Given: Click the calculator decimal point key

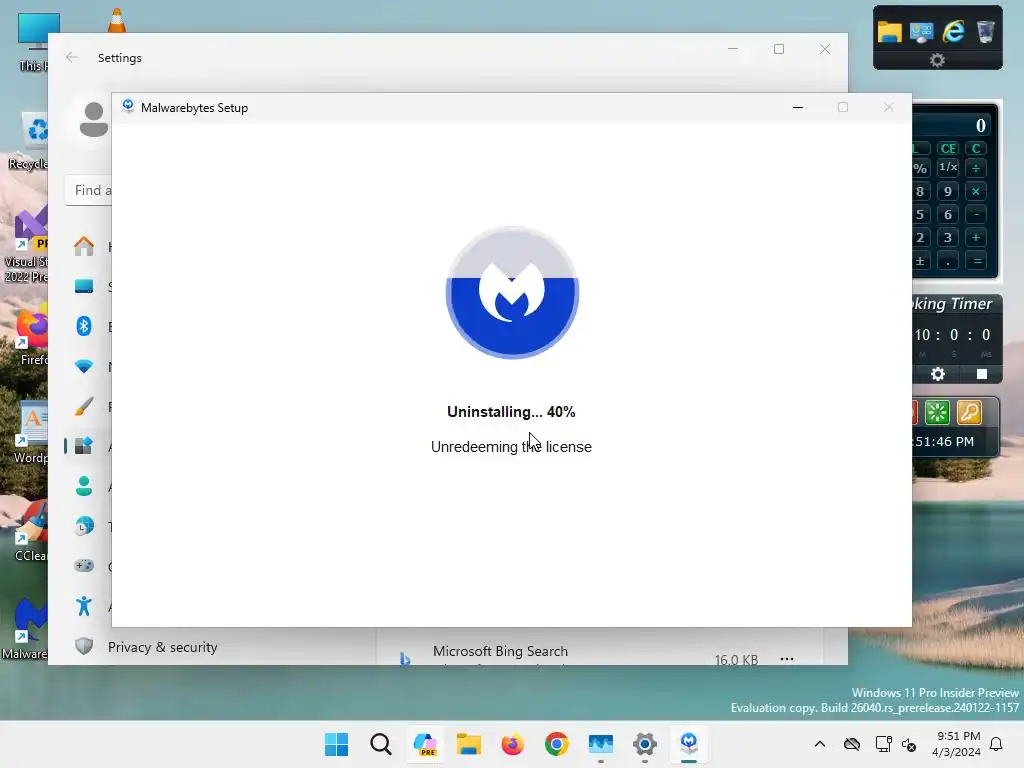Looking at the screenshot, I should 948,261.
